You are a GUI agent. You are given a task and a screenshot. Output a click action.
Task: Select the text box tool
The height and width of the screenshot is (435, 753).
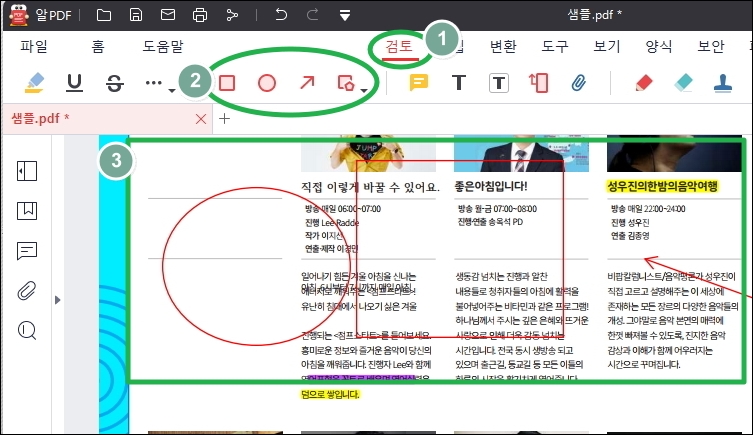(x=499, y=83)
